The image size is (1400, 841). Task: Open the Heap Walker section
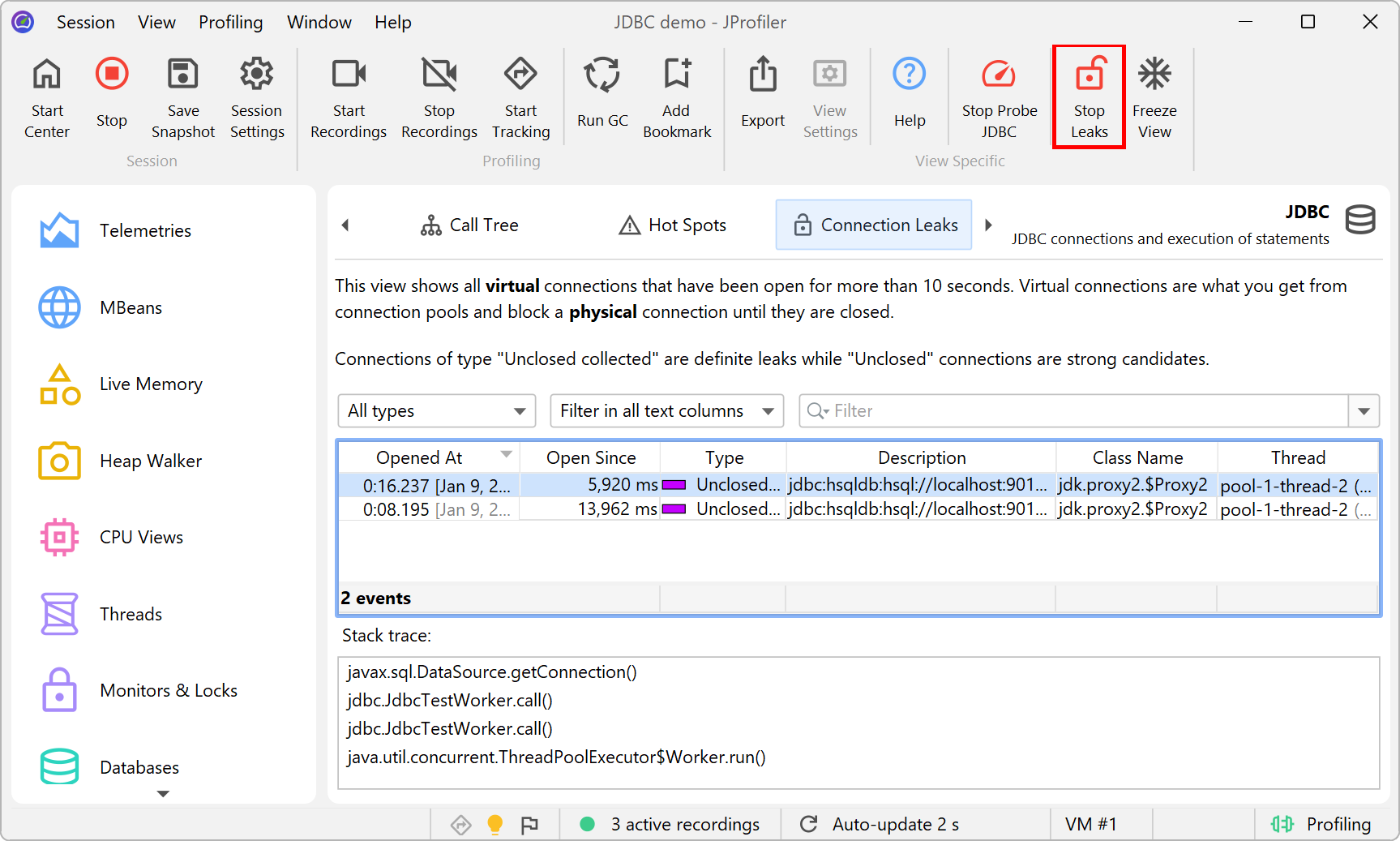tap(150, 461)
